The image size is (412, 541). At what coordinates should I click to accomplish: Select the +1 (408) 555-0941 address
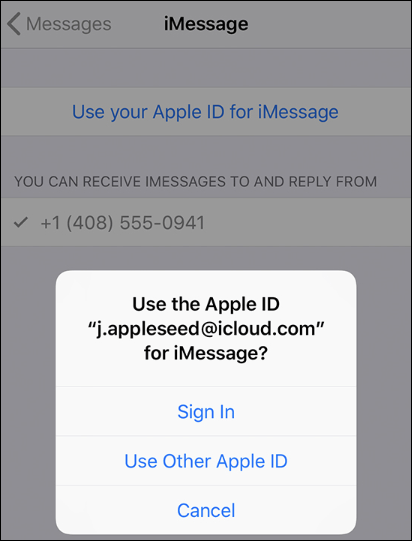click(x=122, y=223)
